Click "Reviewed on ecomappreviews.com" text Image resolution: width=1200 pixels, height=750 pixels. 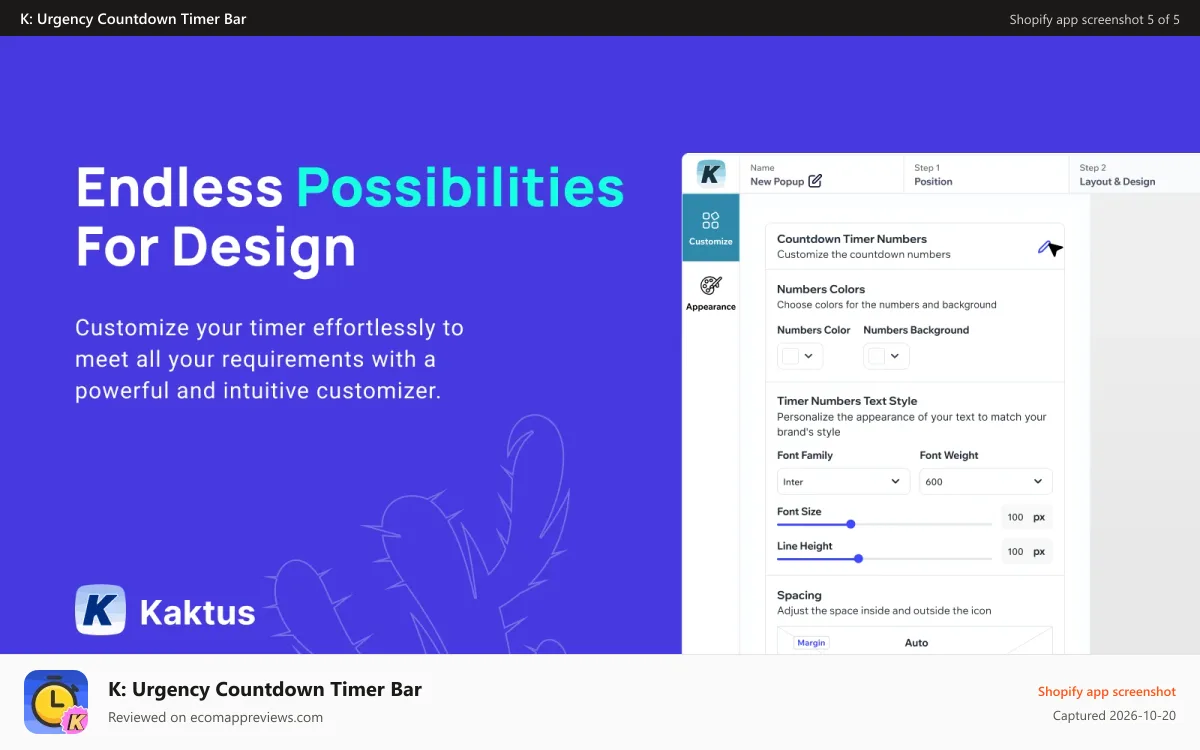click(x=215, y=717)
